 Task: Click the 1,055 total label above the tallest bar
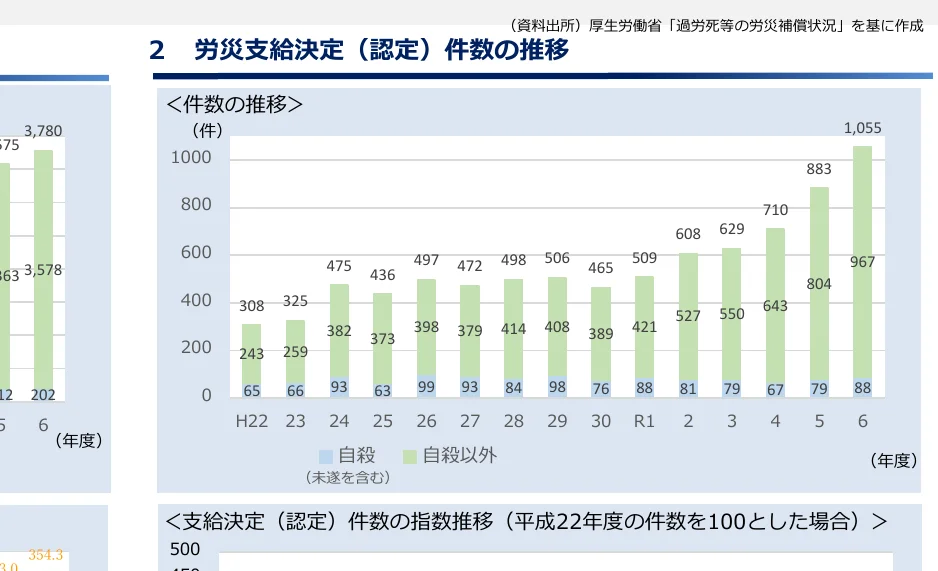coord(862,127)
